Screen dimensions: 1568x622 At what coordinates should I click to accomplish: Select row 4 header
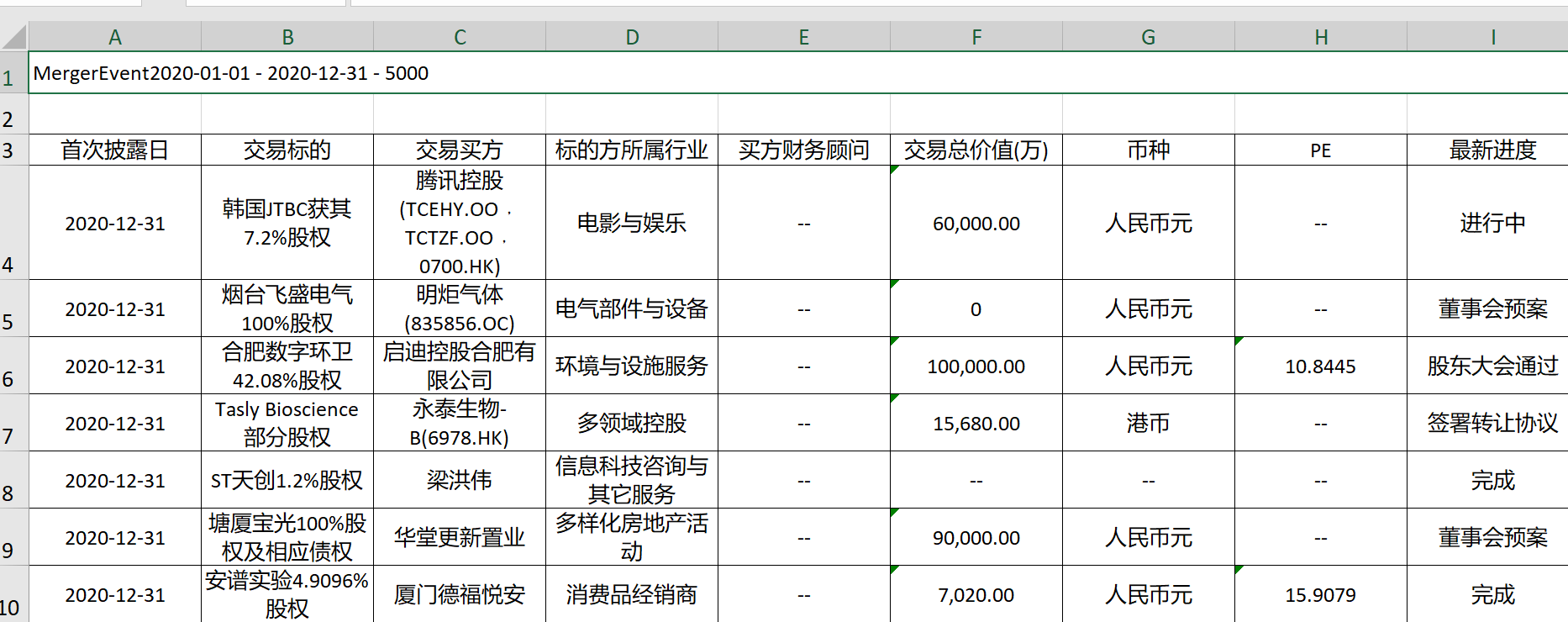click(14, 223)
